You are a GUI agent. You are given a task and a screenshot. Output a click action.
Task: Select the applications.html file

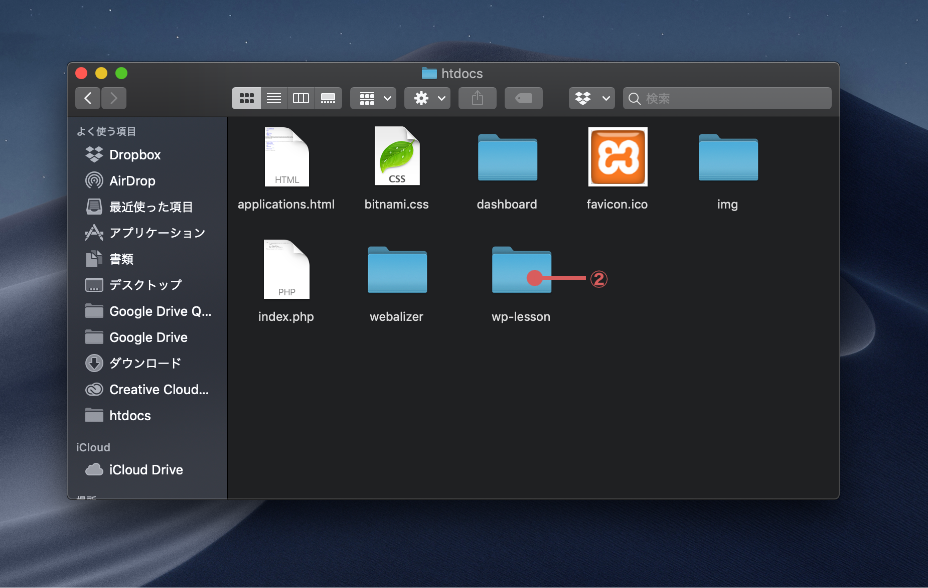286,157
